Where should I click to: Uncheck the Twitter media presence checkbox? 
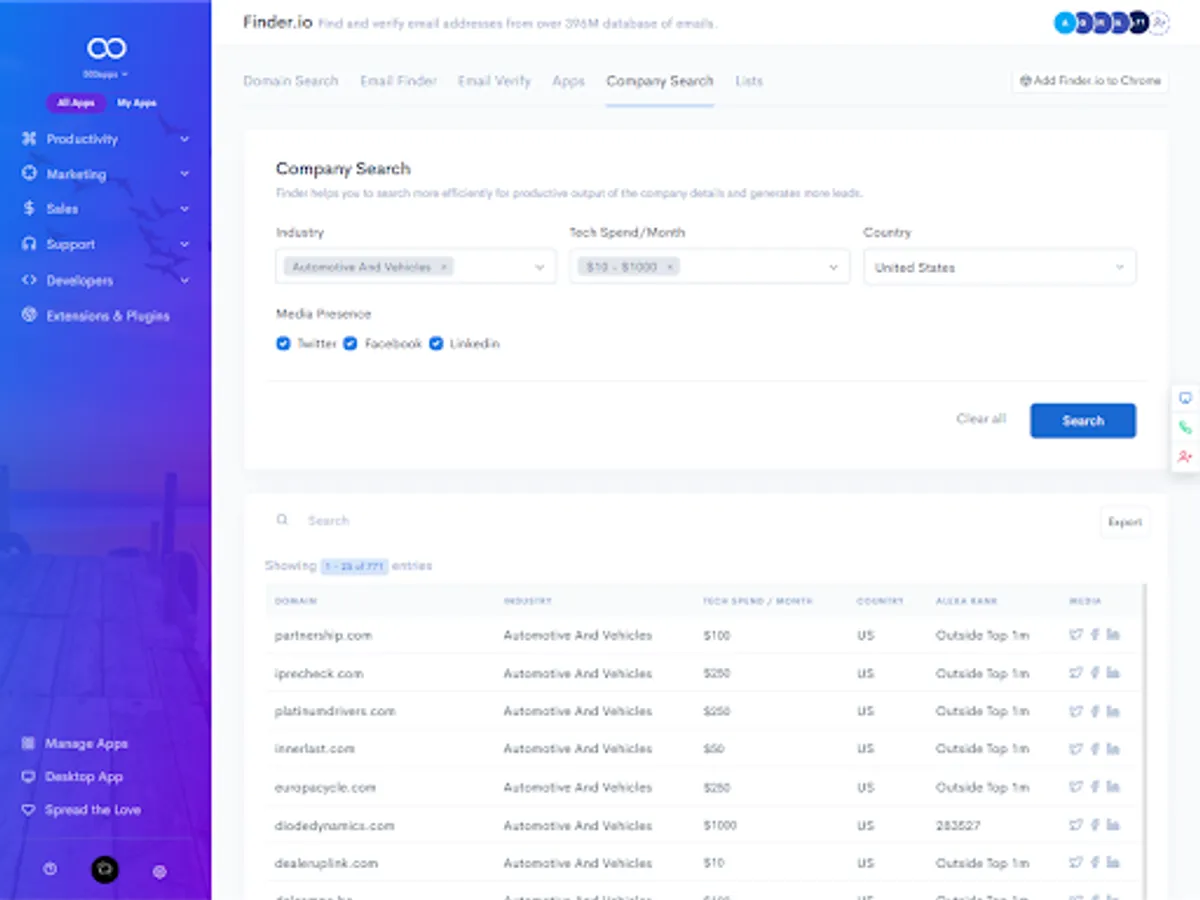[283, 343]
